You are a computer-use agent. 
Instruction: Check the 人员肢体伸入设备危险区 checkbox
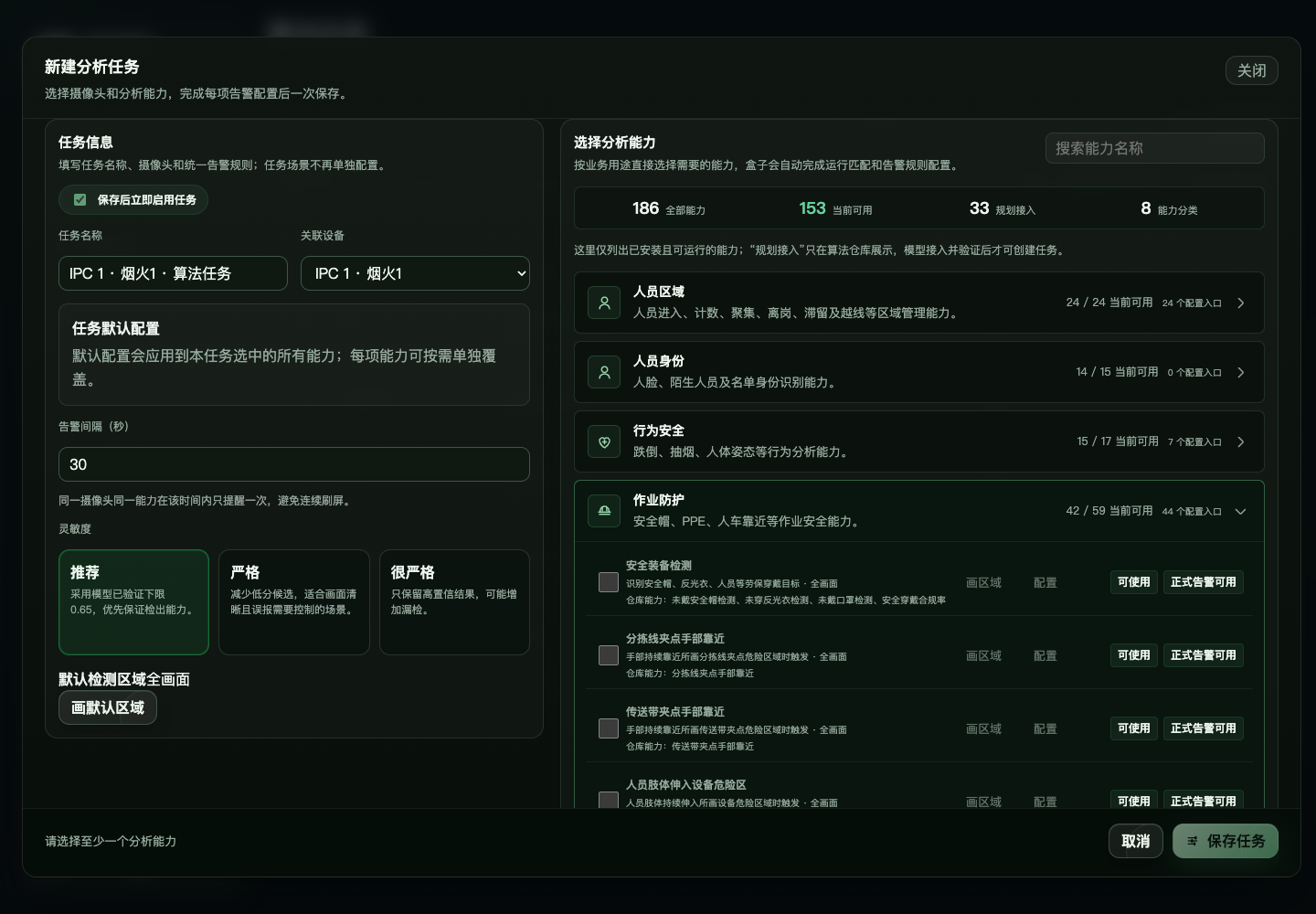[x=609, y=800]
